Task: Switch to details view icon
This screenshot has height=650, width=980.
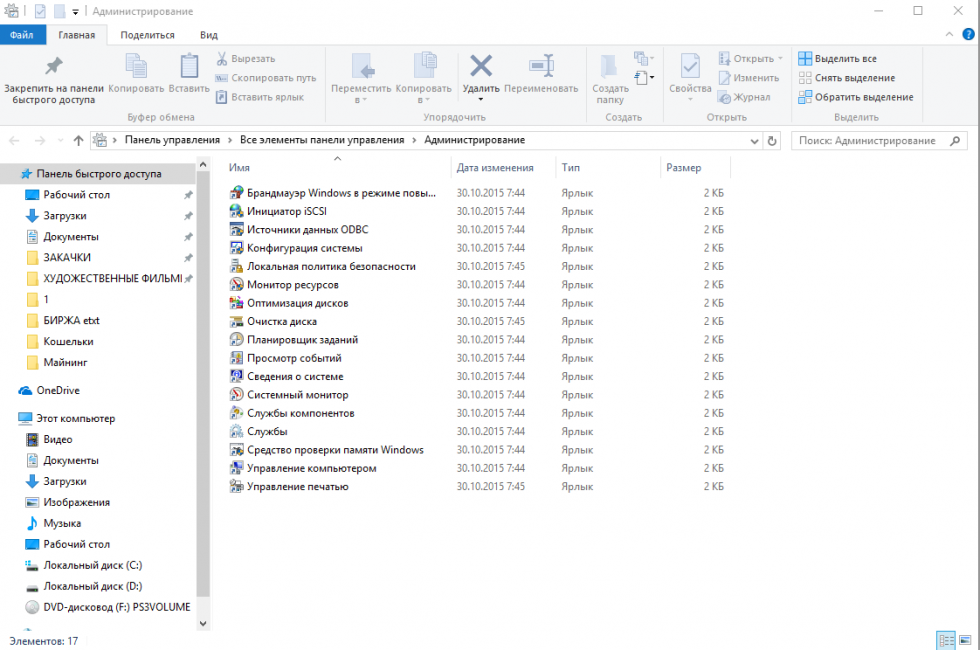Action: (947, 641)
